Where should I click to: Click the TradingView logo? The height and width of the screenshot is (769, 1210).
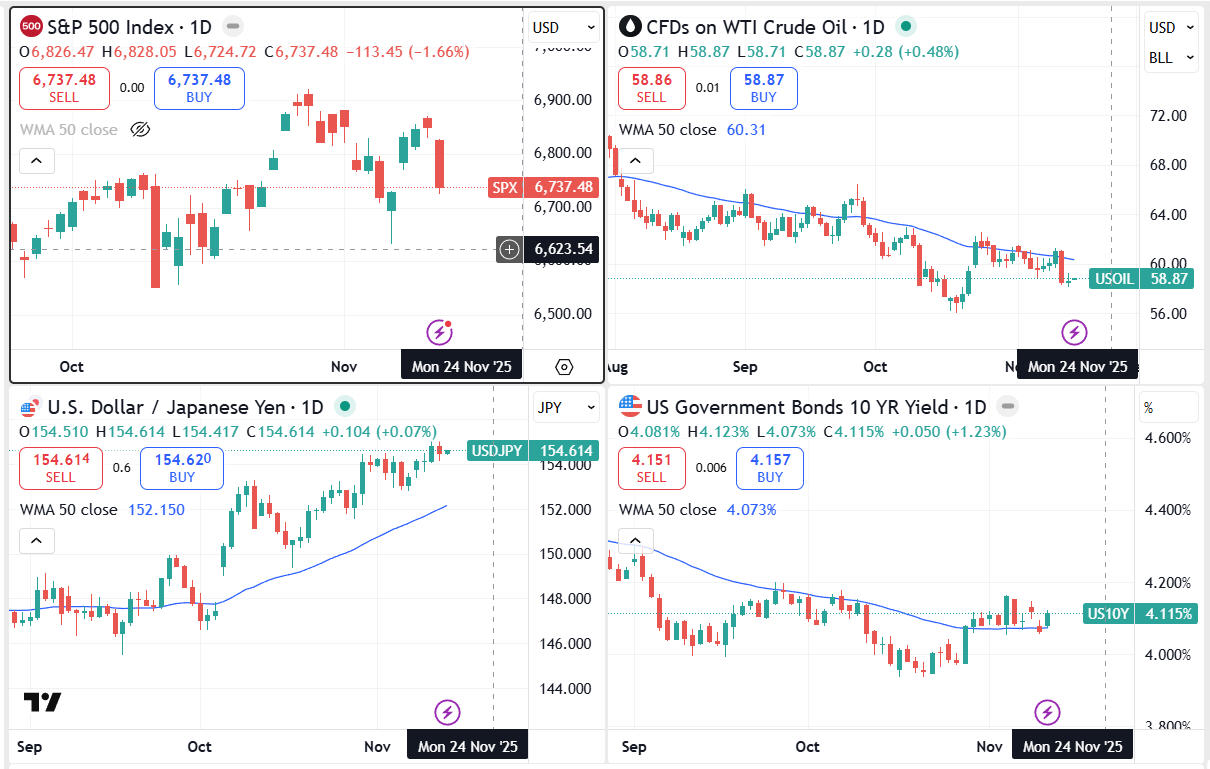pyautogui.click(x=43, y=702)
